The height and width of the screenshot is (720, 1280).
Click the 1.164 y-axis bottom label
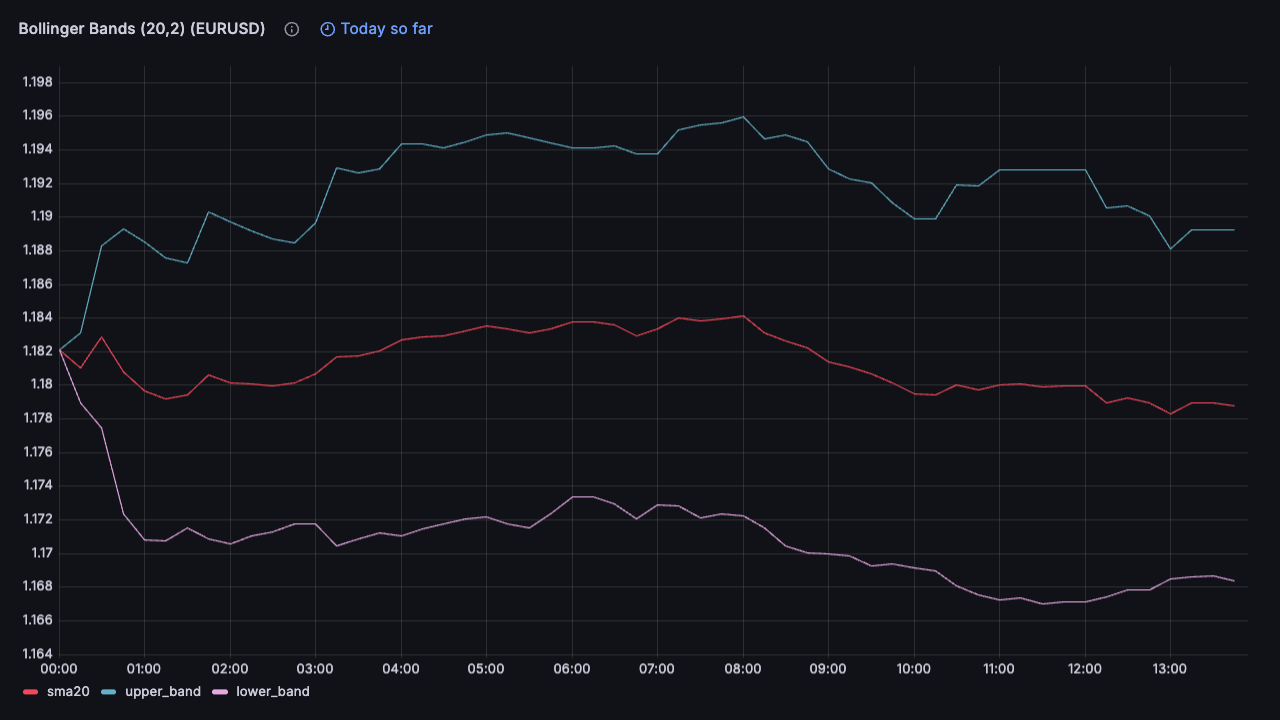point(37,654)
